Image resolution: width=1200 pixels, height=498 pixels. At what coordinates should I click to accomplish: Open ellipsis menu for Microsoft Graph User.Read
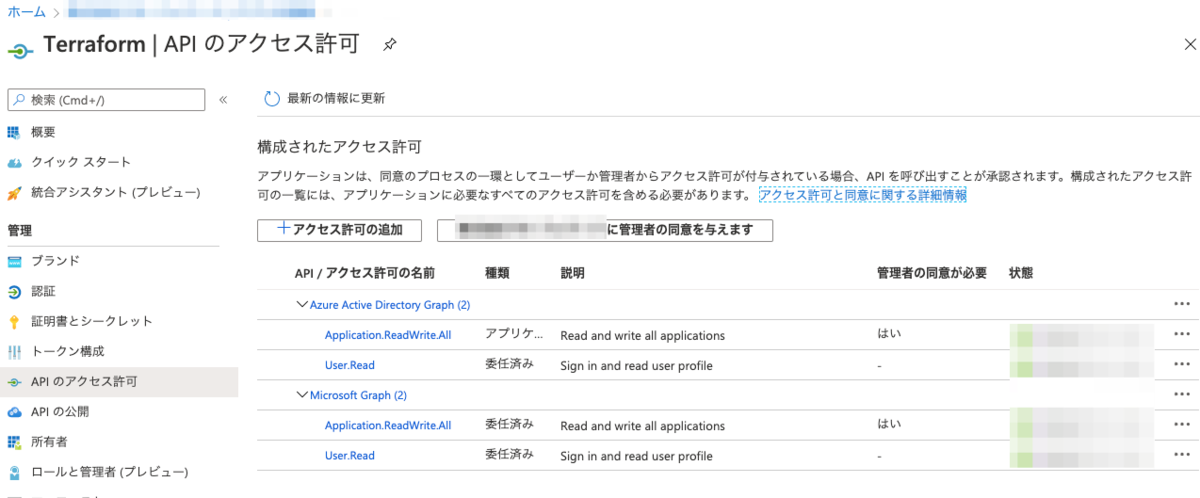click(x=1181, y=455)
